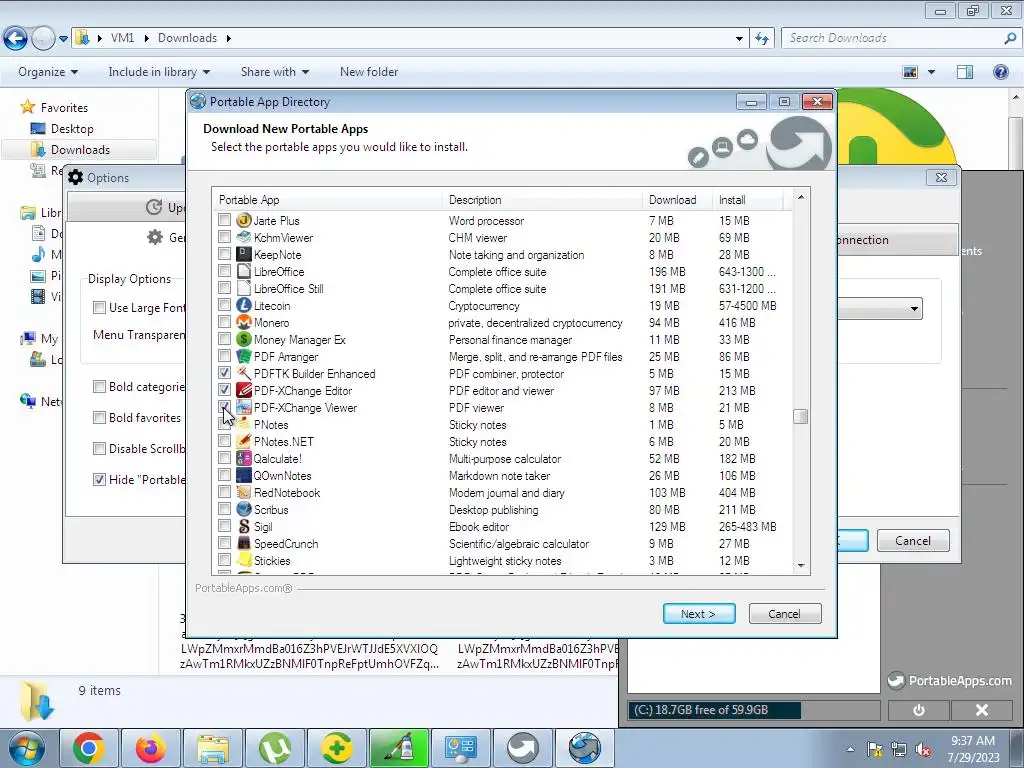This screenshot has height=768, width=1024.
Task: Click the taskbar clock showing 9:37 AM
Action: tap(973, 749)
